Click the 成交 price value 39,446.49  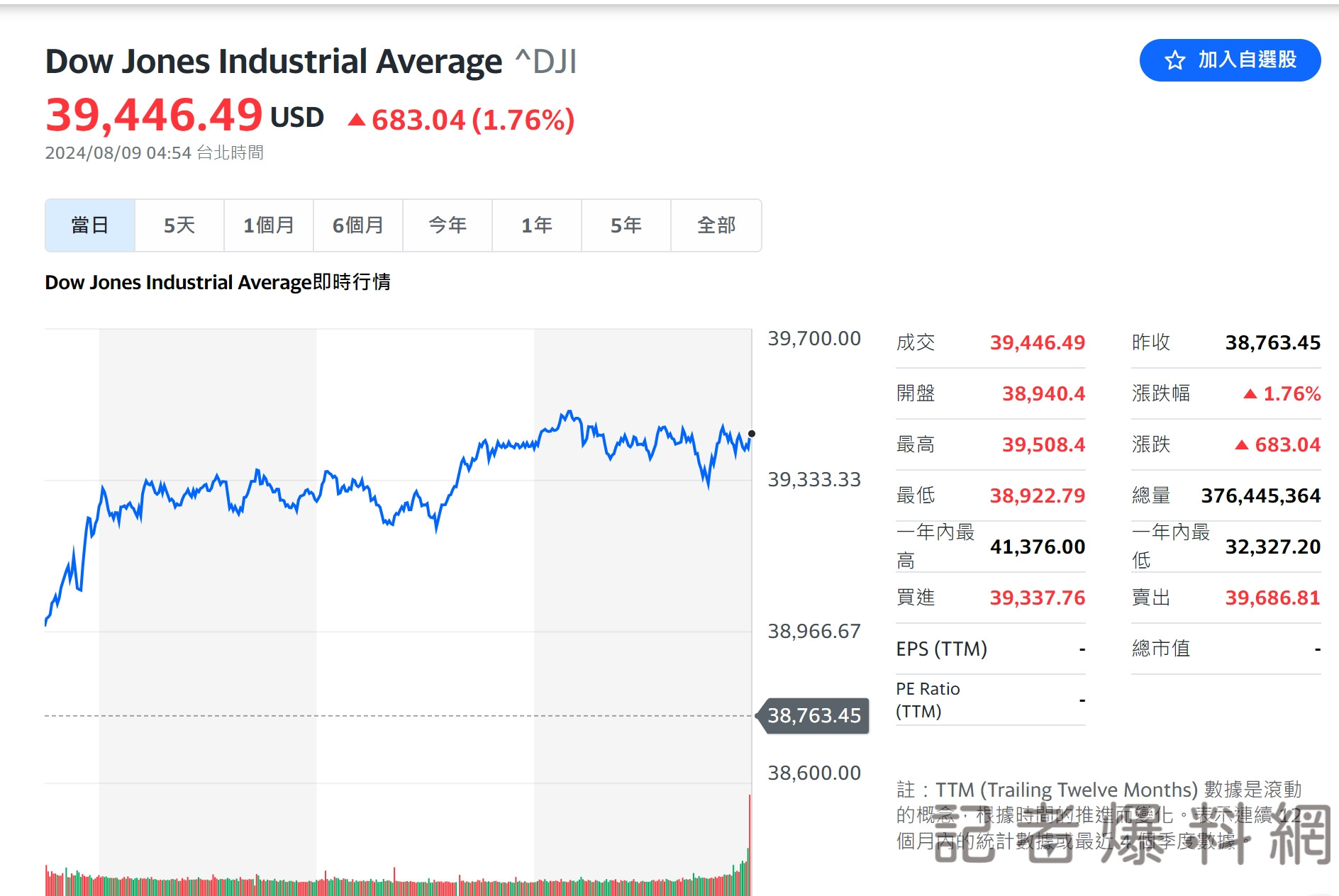(x=1038, y=342)
